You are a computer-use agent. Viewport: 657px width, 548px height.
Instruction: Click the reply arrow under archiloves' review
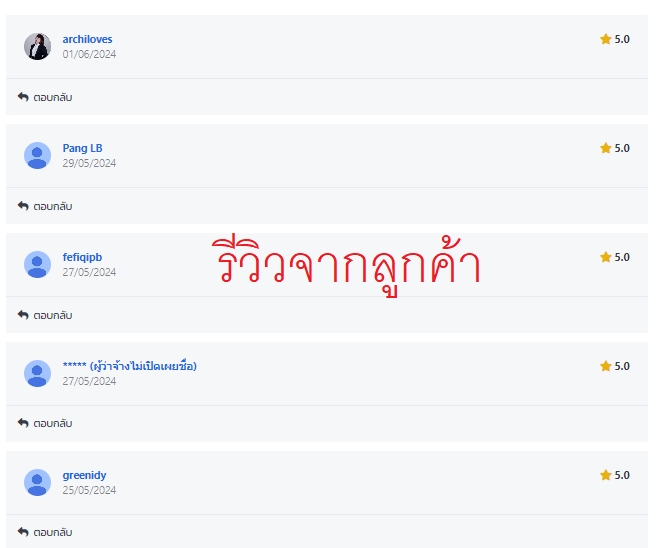tap(23, 97)
